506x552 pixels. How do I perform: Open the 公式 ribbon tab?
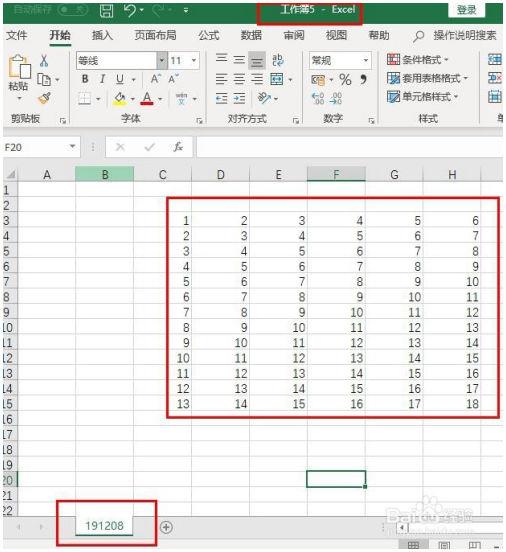click(208, 35)
